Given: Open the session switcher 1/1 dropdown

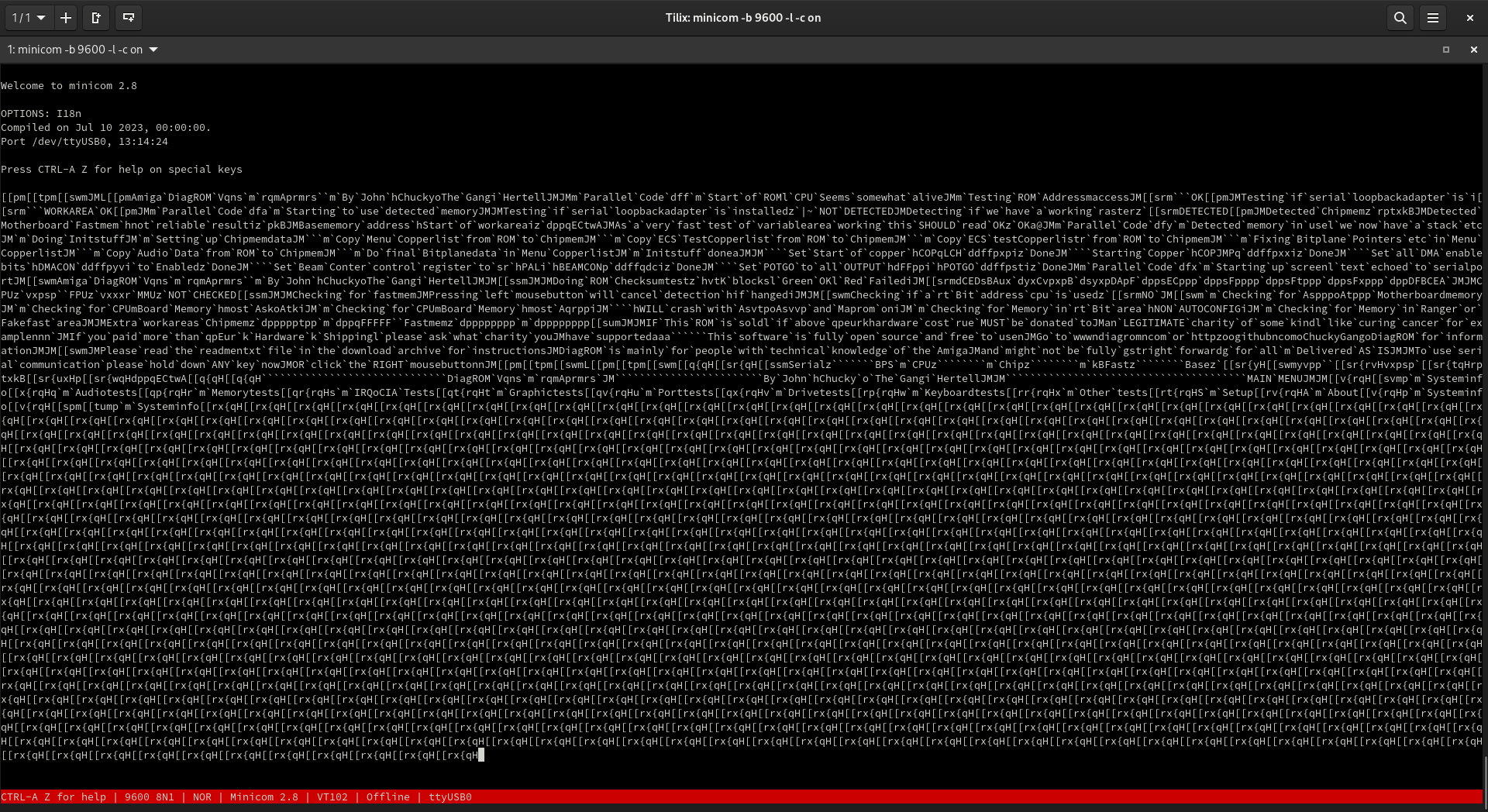Looking at the screenshot, I should [29, 17].
